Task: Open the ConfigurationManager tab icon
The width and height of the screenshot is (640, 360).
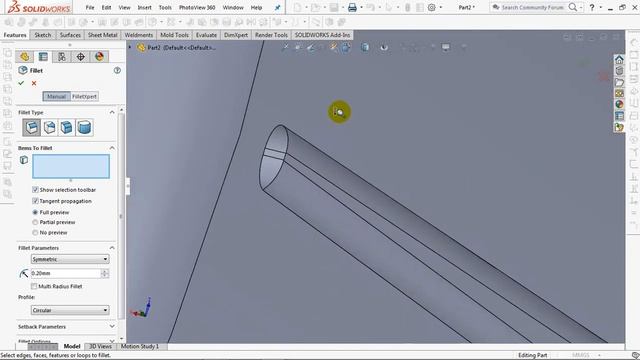Action: click(62, 57)
